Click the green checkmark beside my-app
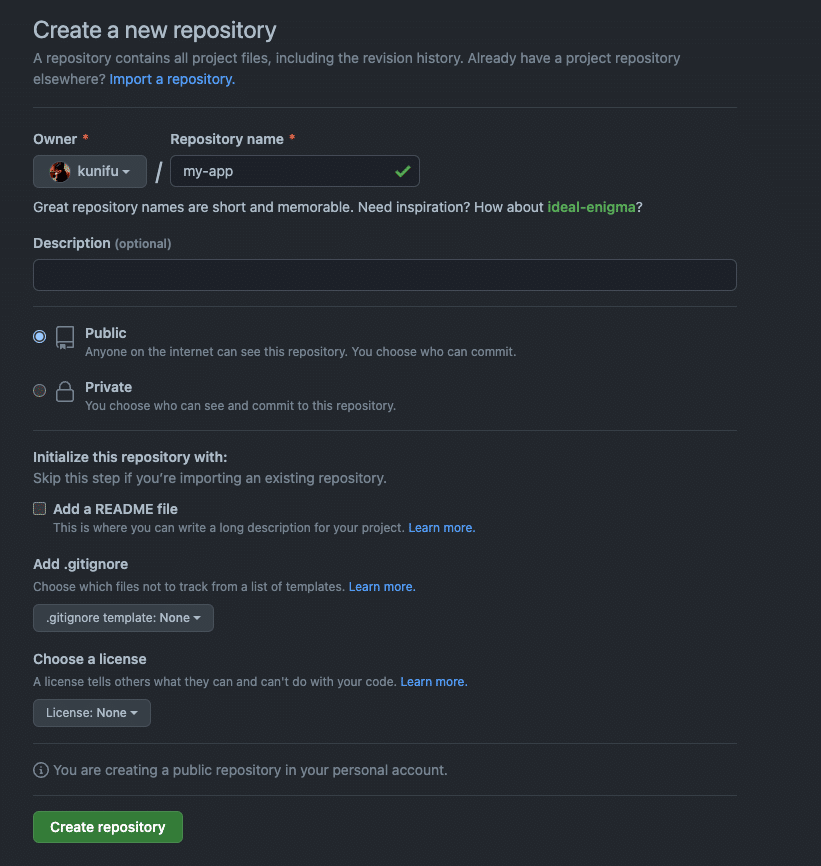The height and width of the screenshot is (866, 821). 403,171
